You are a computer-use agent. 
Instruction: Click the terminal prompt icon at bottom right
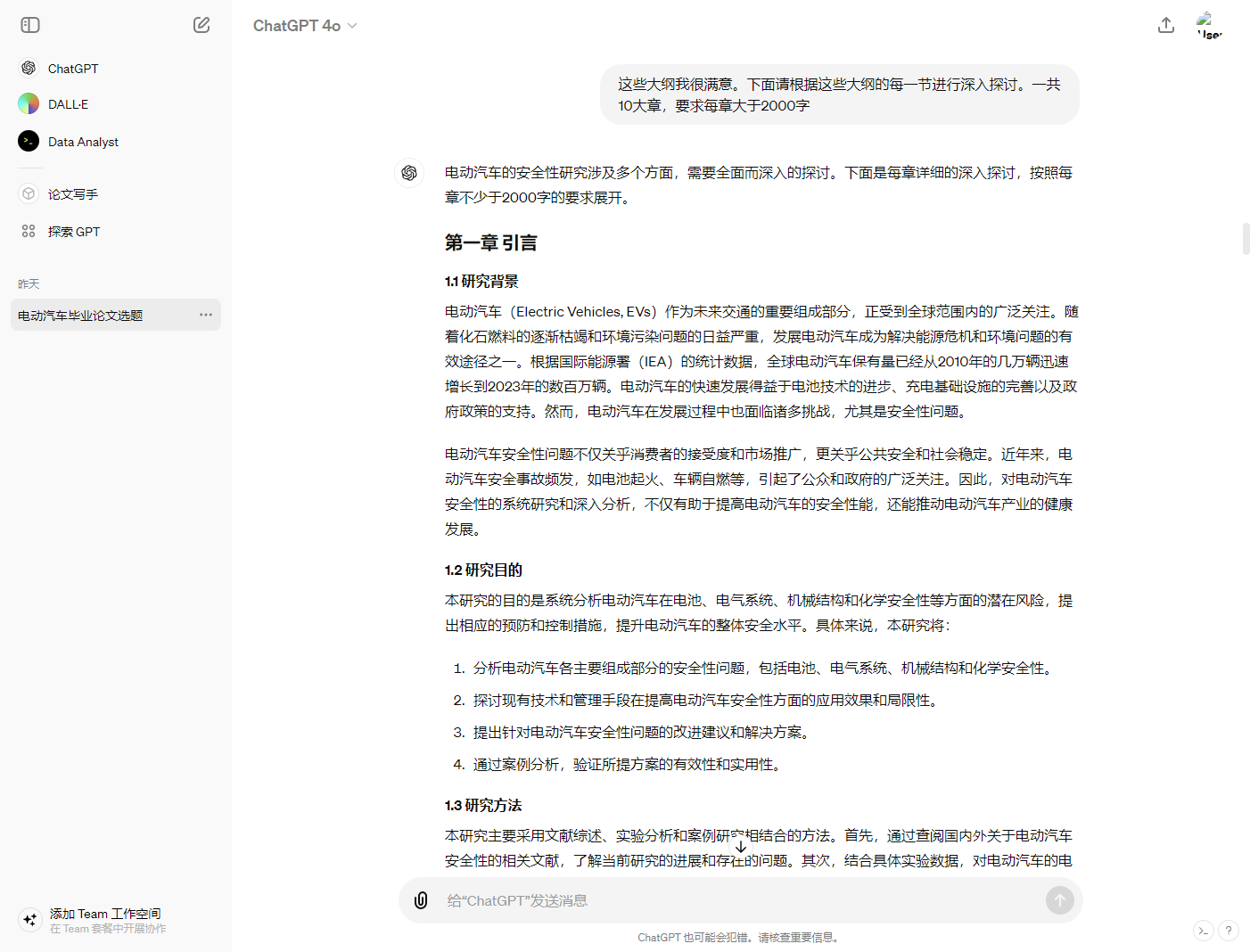[x=1204, y=931]
